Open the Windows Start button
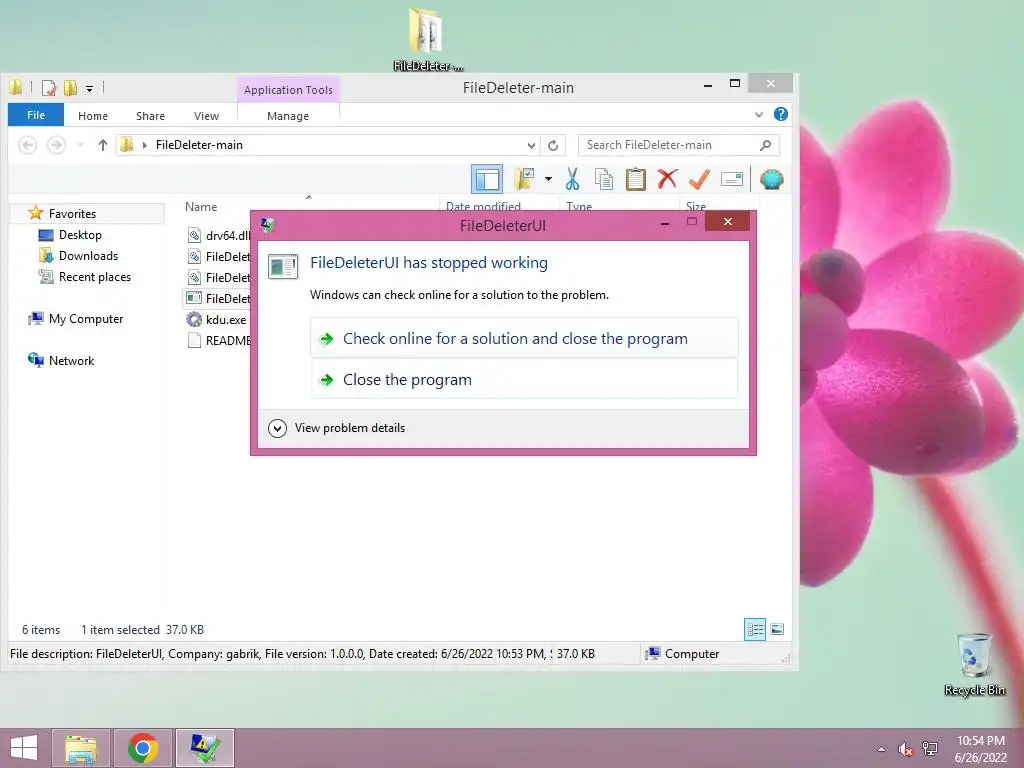This screenshot has width=1024, height=768. (x=24, y=748)
